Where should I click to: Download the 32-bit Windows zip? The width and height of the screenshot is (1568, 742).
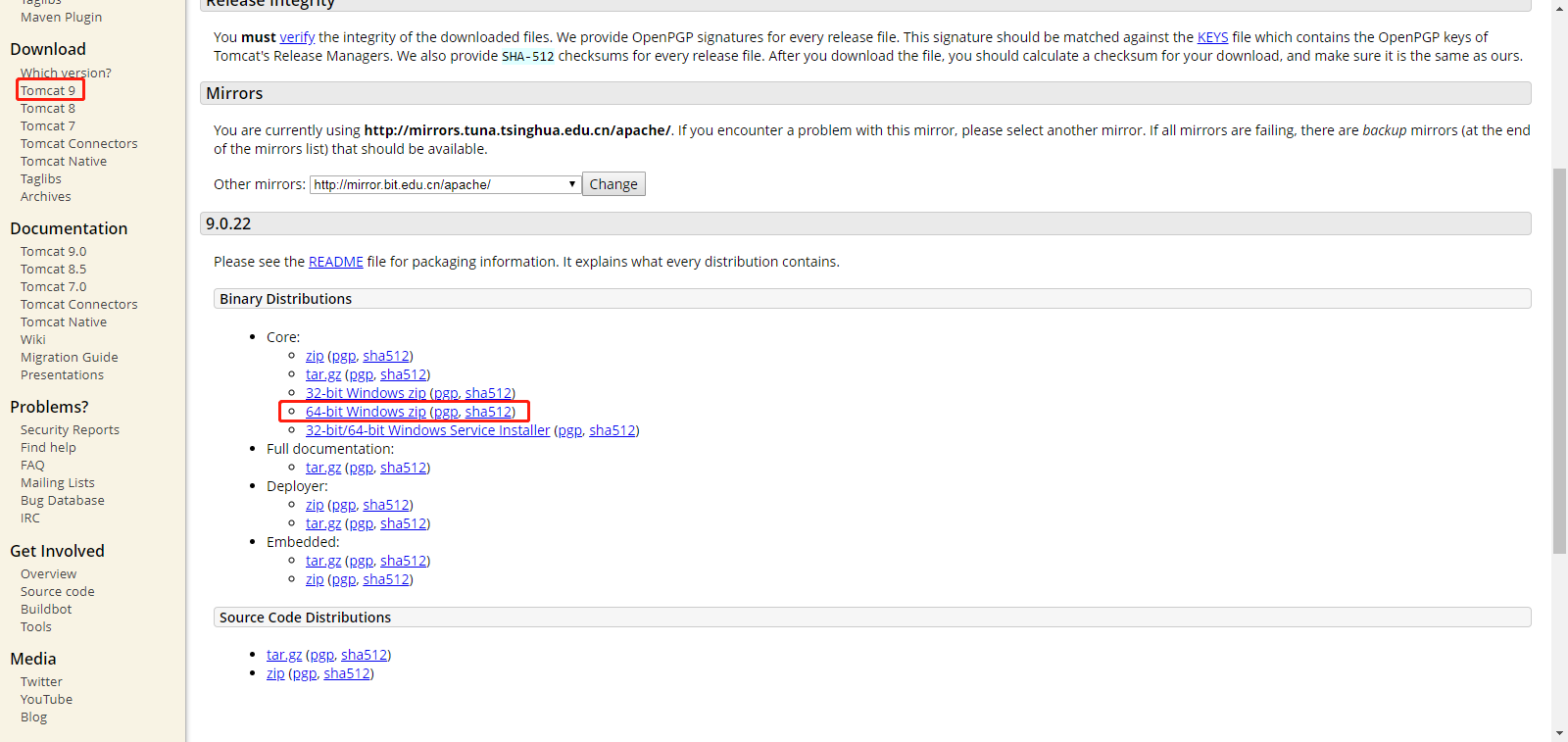(366, 393)
